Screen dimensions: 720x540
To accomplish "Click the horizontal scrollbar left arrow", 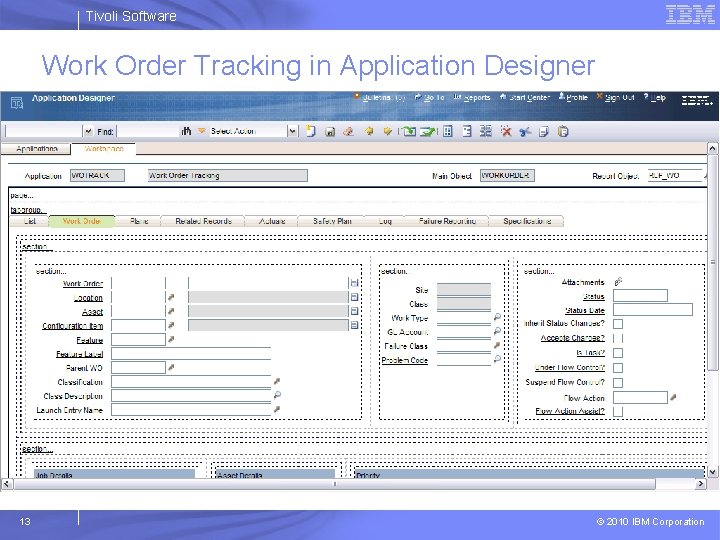I will click(7, 484).
